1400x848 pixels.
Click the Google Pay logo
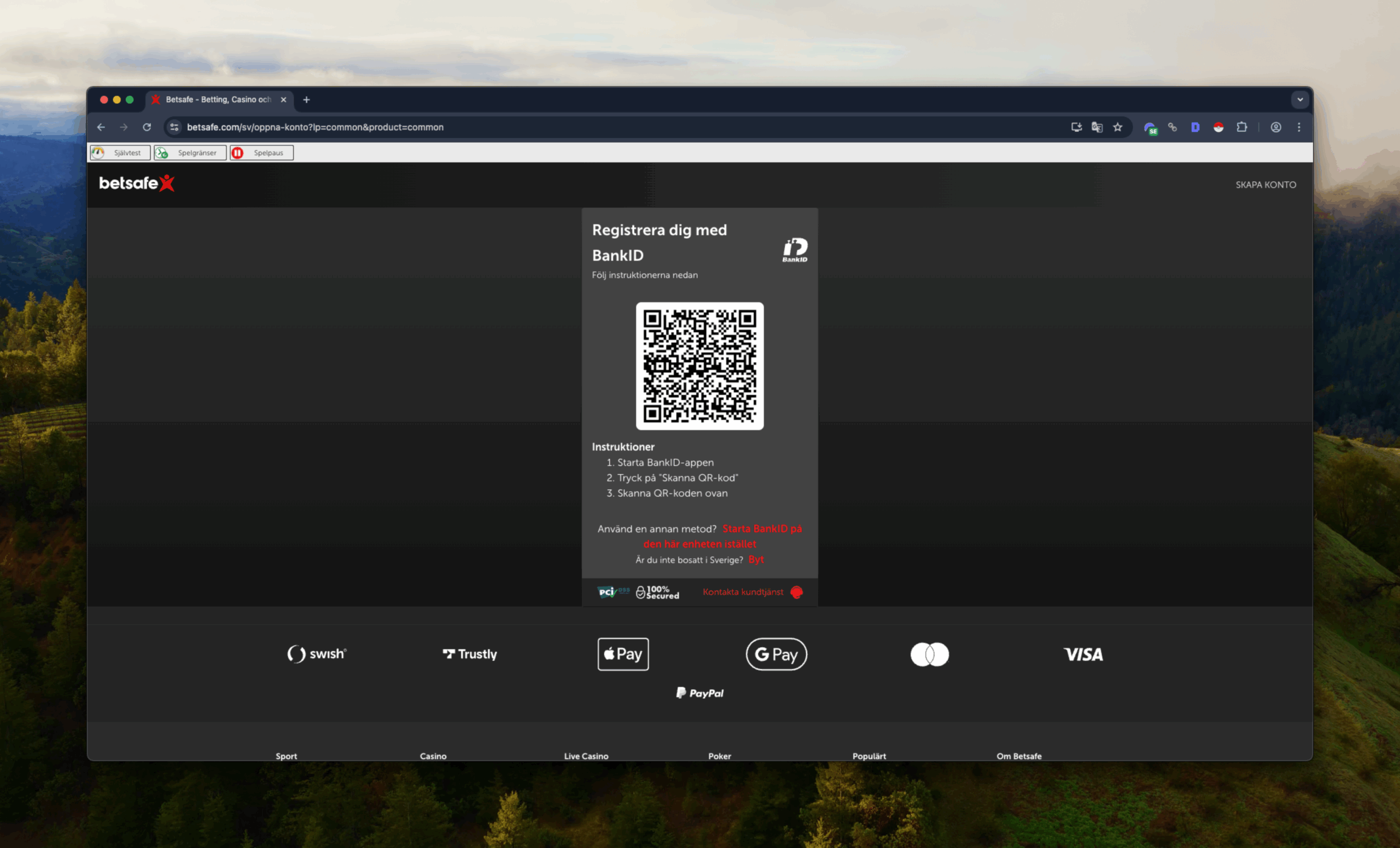(776, 654)
